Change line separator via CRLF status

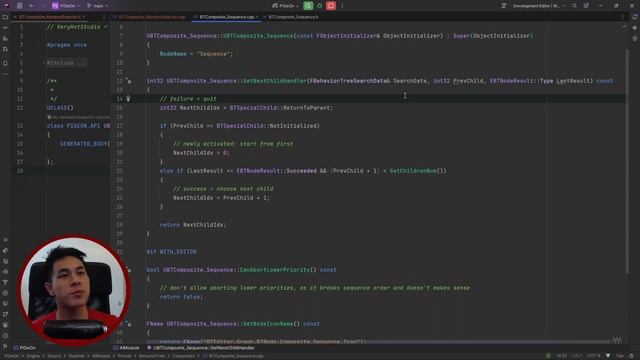click(x=577, y=356)
